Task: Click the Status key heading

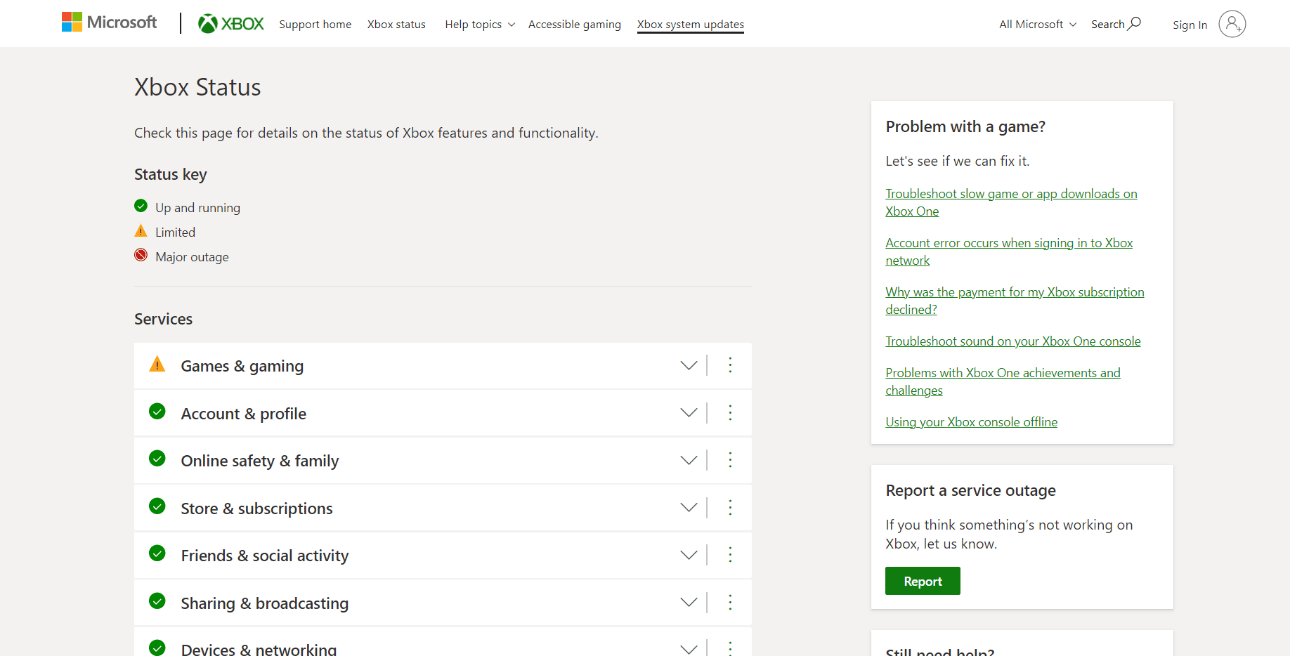Action: tap(171, 174)
